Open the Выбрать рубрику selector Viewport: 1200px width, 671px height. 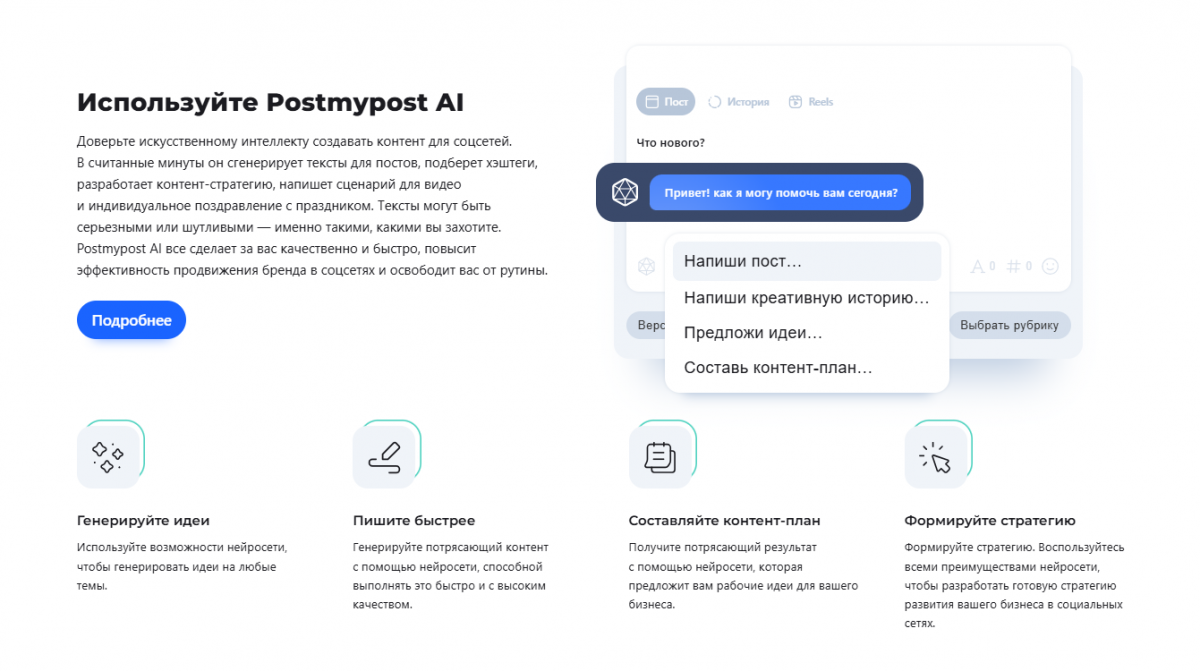click(1009, 325)
